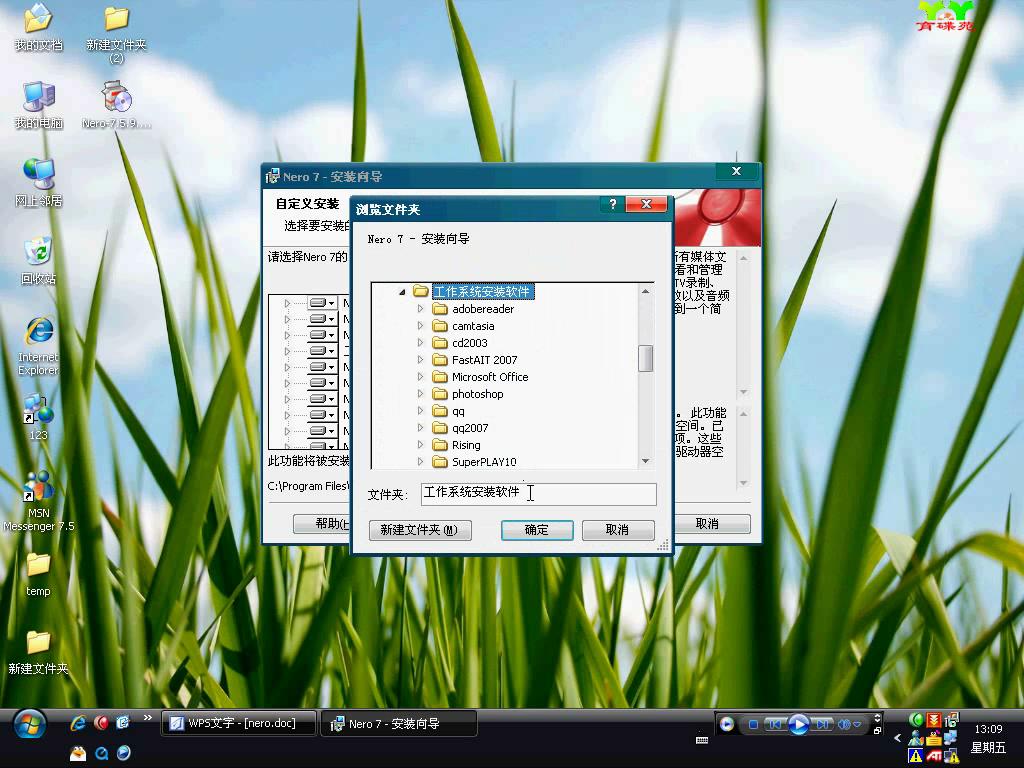1024x768 pixels.
Task: Click the QQ penguin quick launch icon
Action: 78,753
